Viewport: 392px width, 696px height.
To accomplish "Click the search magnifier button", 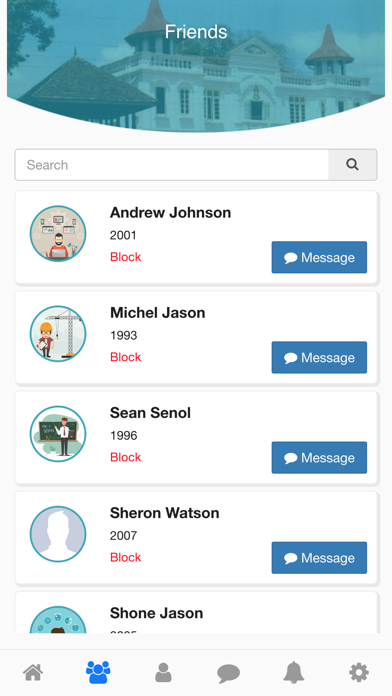I will (352, 165).
